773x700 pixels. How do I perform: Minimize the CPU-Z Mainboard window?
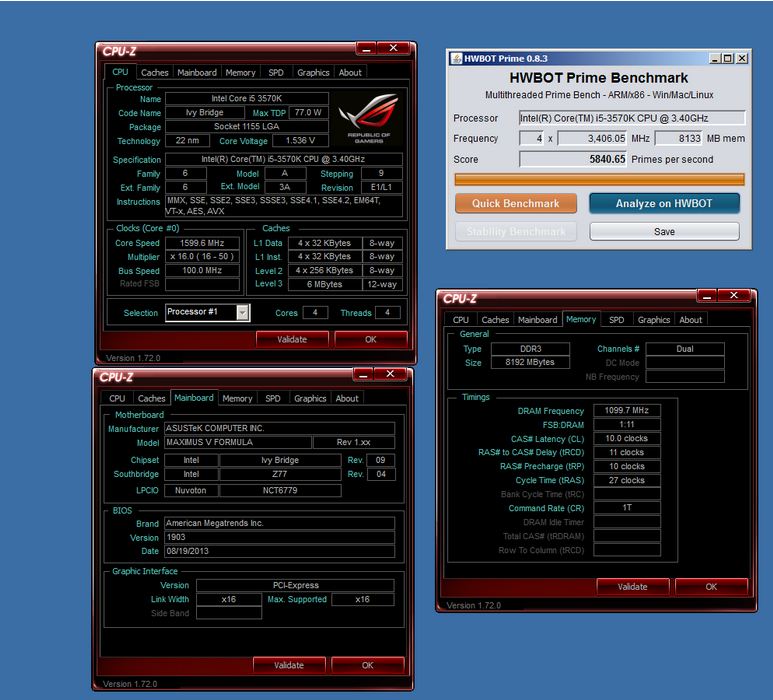click(363, 375)
